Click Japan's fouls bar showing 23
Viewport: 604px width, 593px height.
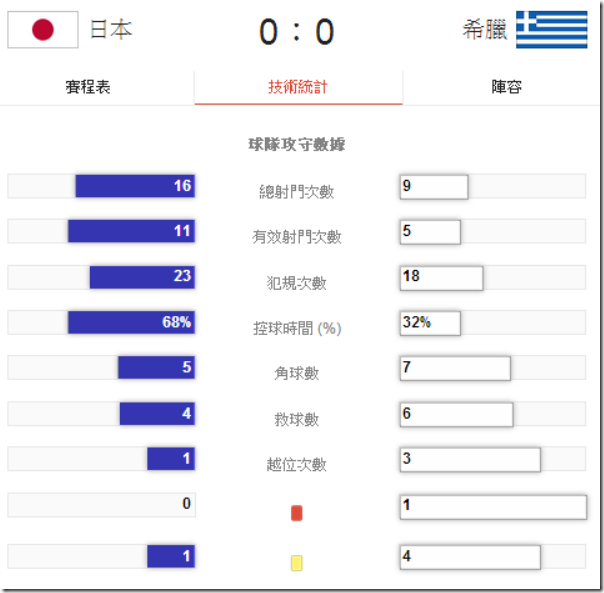click(142, 277)
